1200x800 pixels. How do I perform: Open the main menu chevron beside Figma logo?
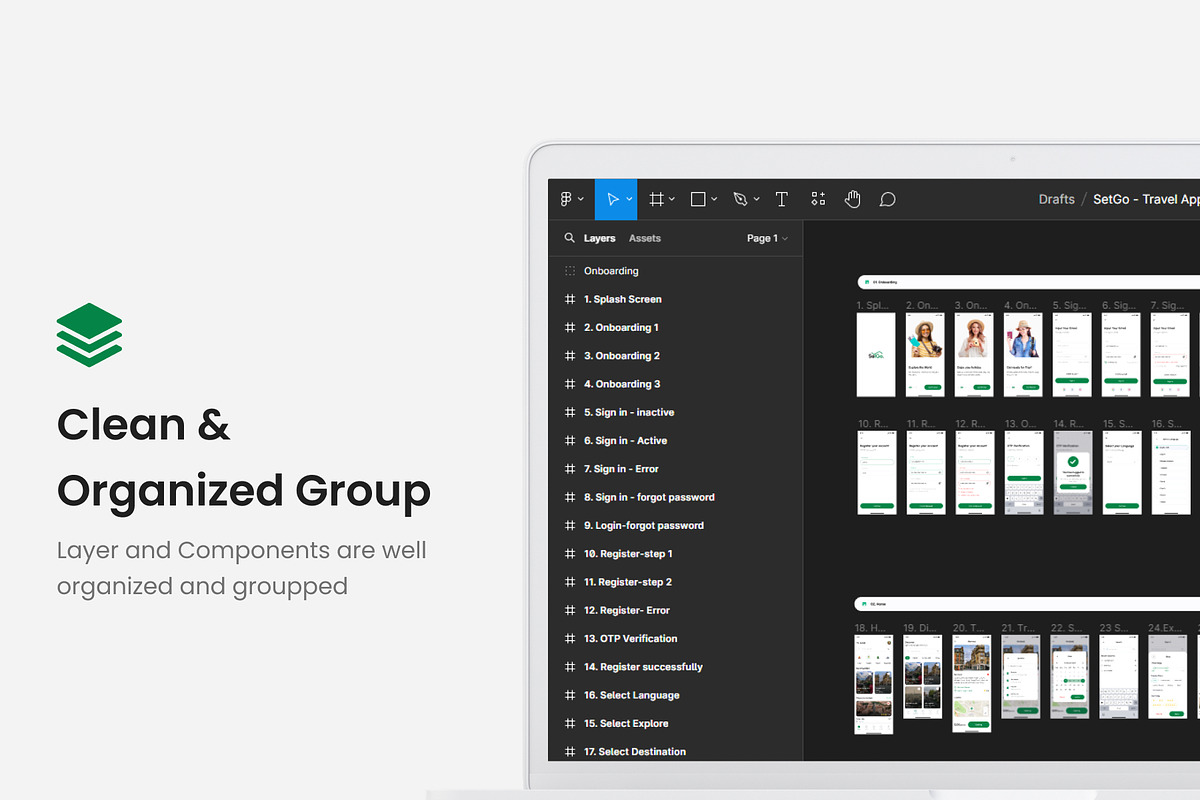[581, 199]
